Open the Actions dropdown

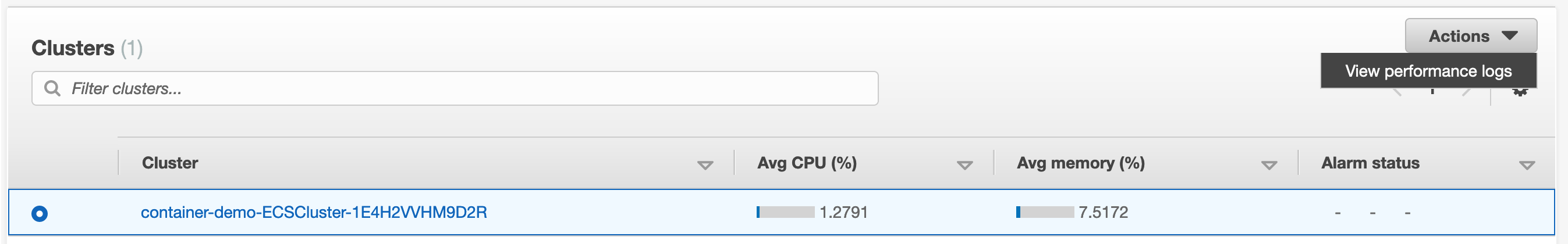pyautogui.click(x=1471, y=36)
